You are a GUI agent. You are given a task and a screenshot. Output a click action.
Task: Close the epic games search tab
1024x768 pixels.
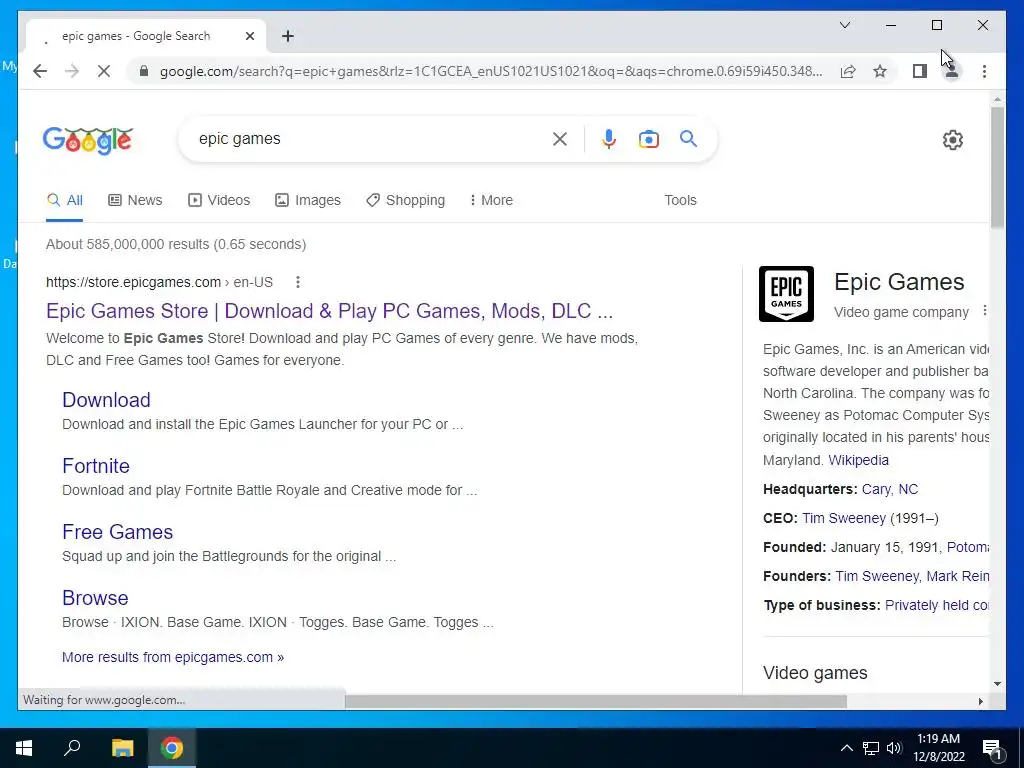249,36
